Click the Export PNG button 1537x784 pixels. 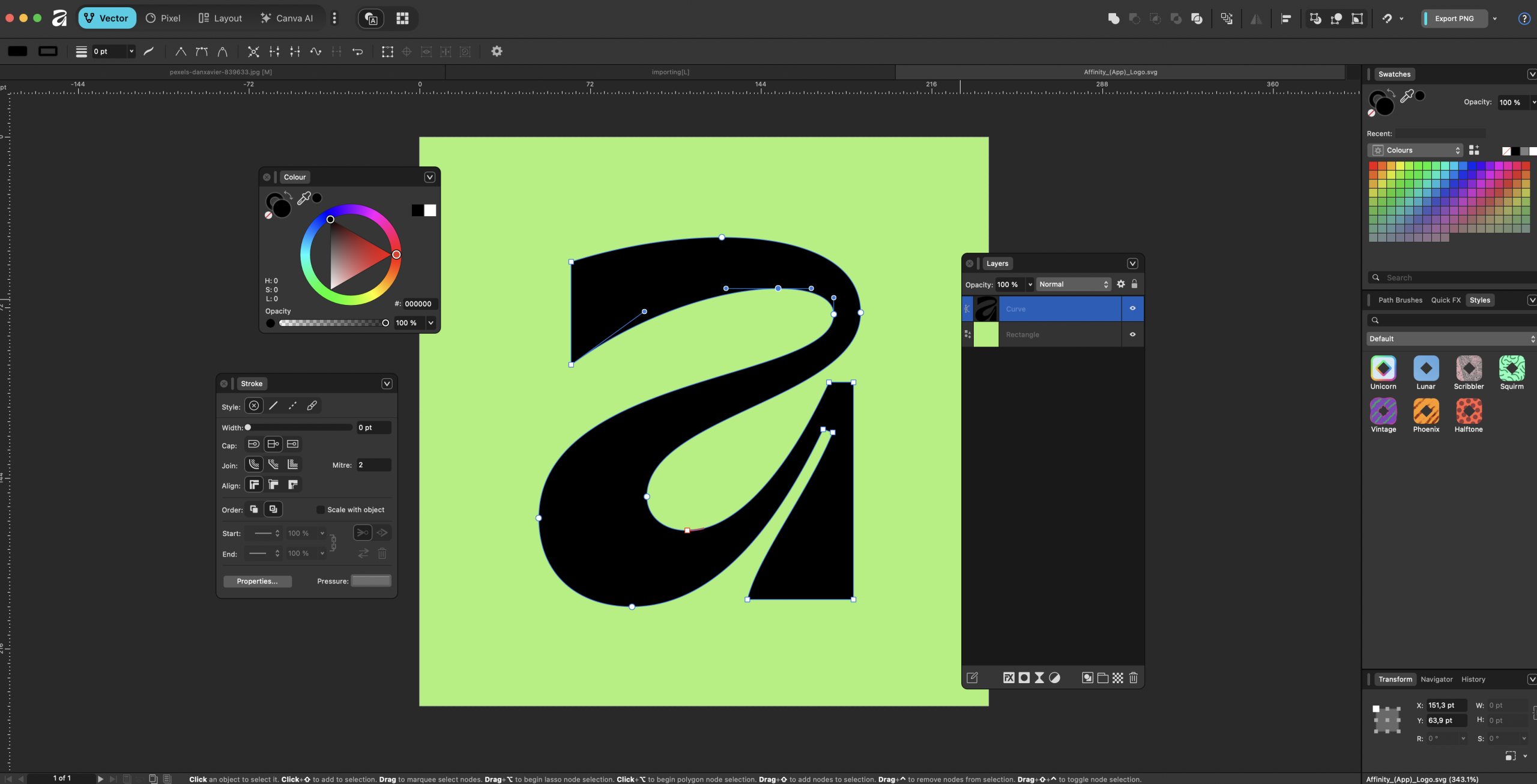coord(1454,18)
